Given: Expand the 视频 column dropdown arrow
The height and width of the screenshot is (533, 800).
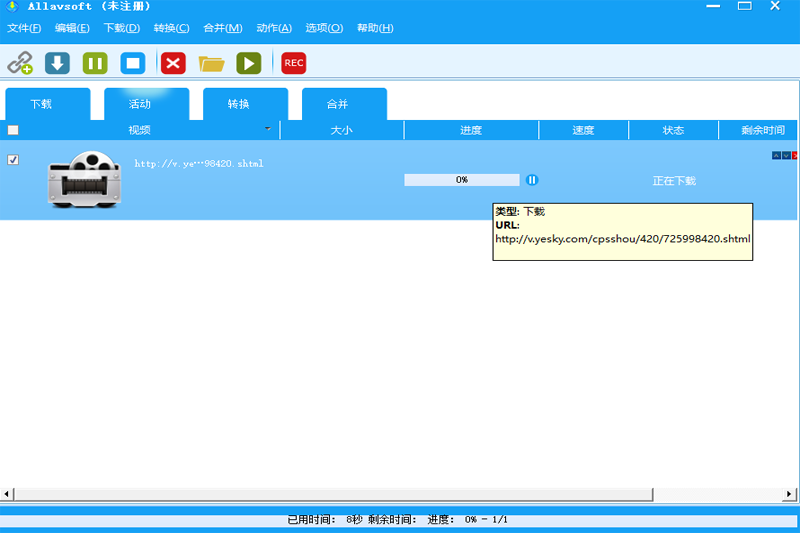Looking at the screenshot, I should coord(267,130).
